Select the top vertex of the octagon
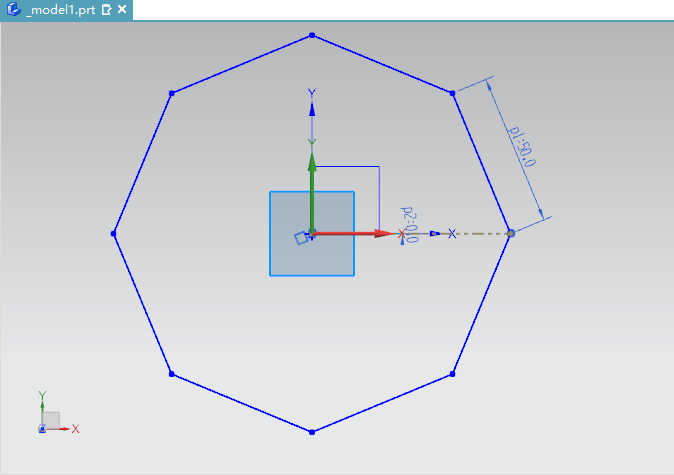Screen dimensions: 674x475 coord(312,35)
